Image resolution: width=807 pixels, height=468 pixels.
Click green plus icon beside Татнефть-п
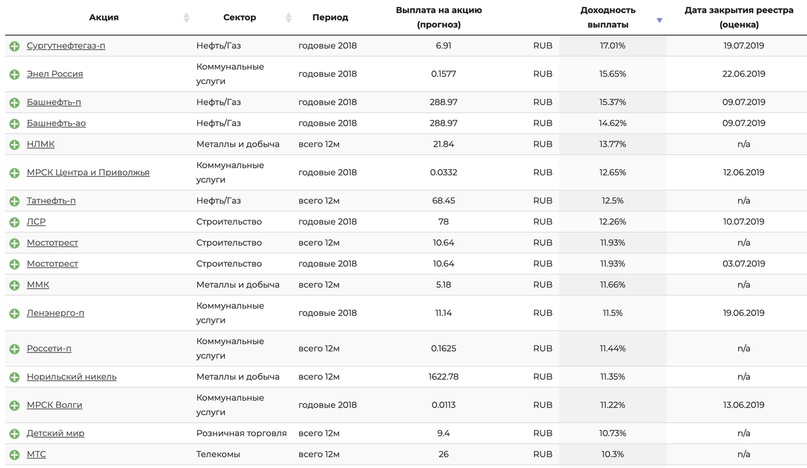click(14, 201)
